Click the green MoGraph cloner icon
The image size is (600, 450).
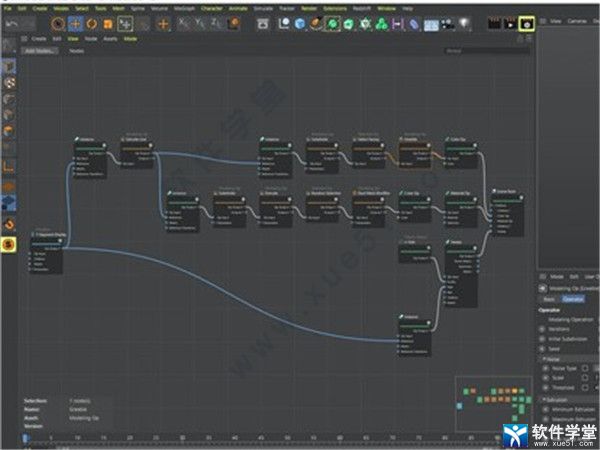coord(365,24)
